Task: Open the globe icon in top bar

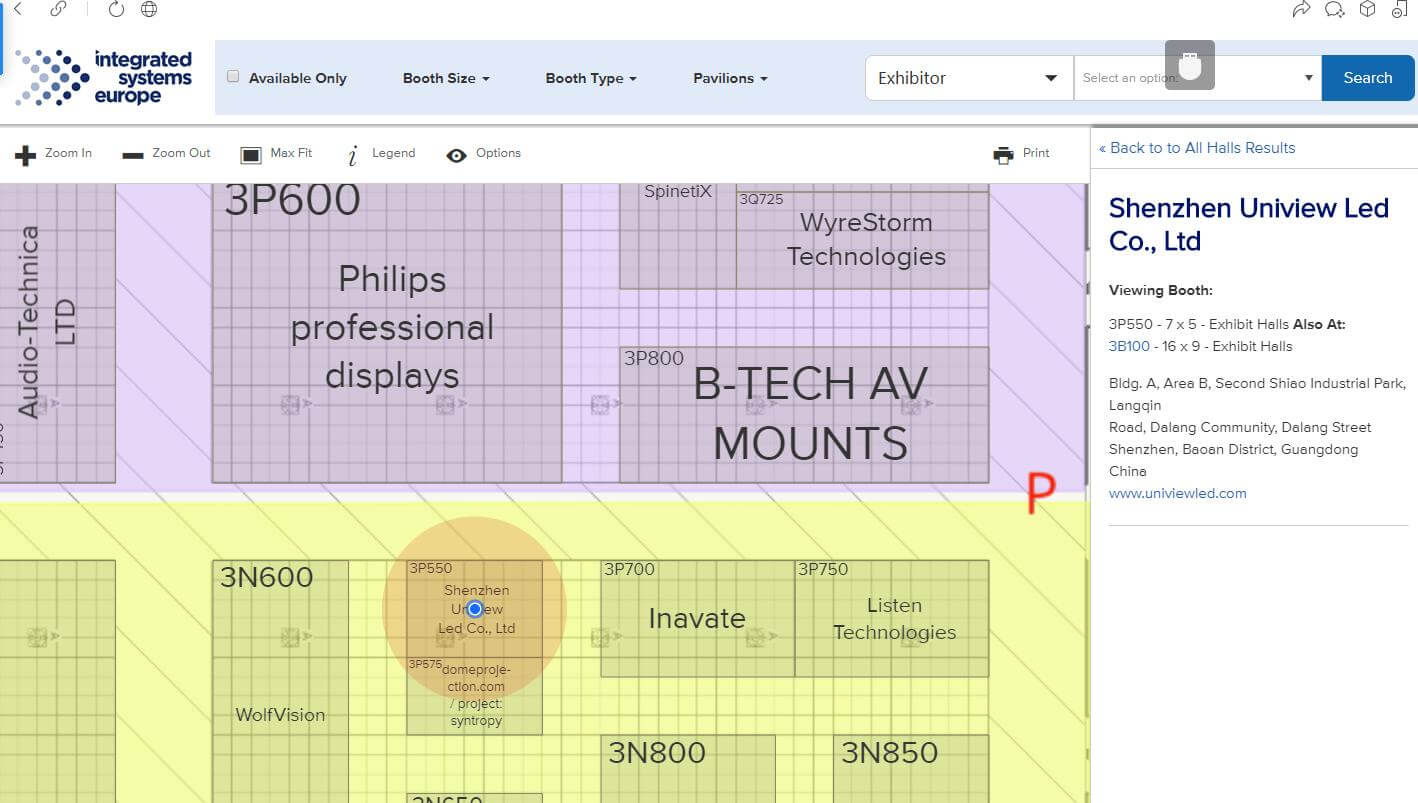Action: click(x=149, y=9)
